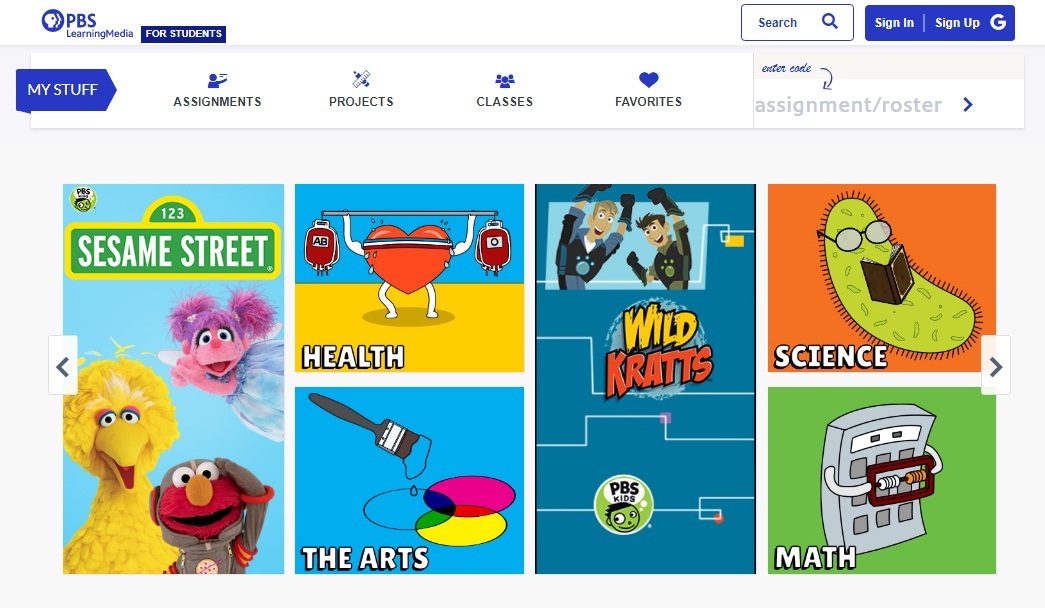Open the FOR STUDENTS label

pos(183,34)
